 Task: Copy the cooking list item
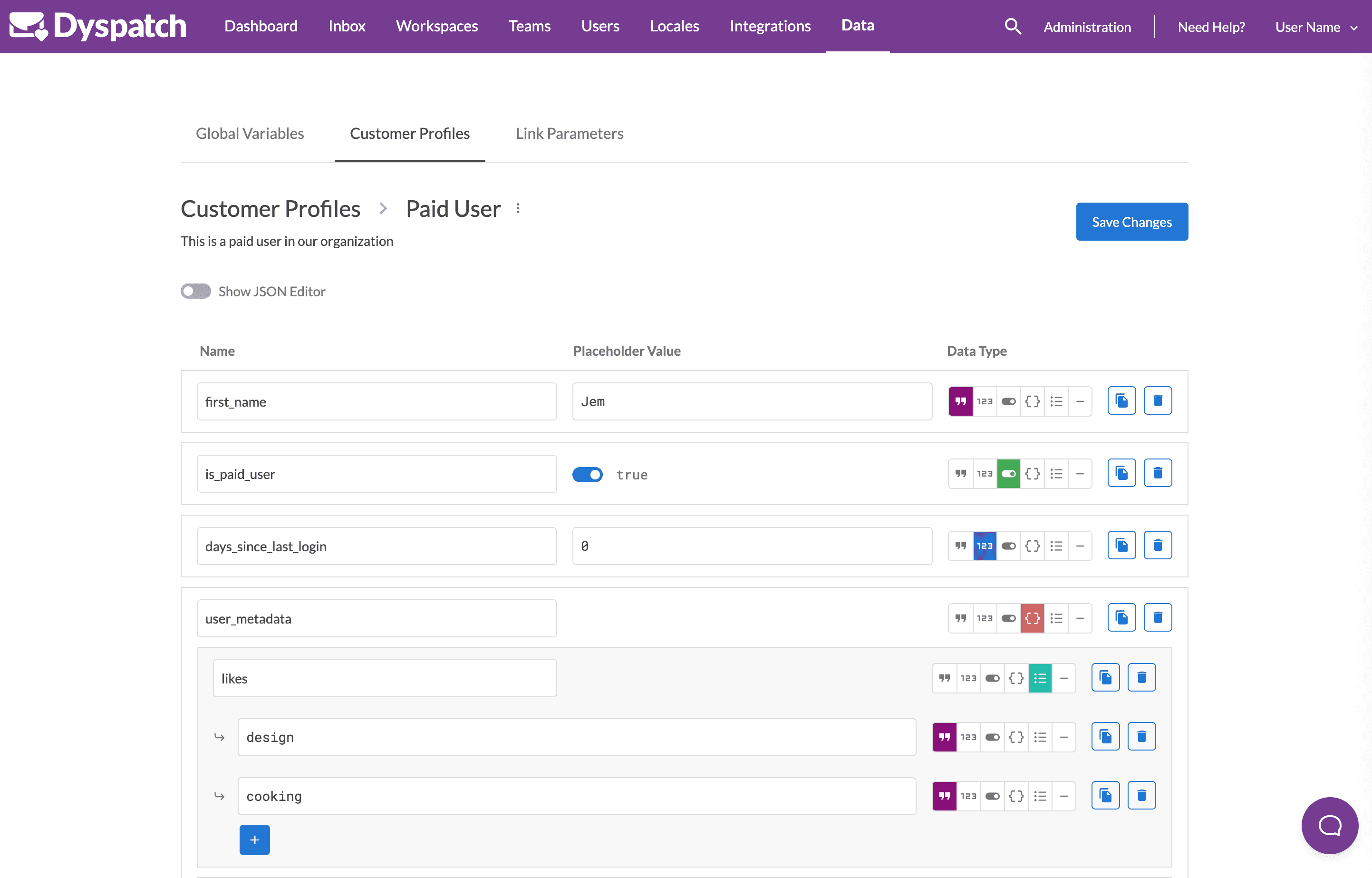pos(1105,795)
